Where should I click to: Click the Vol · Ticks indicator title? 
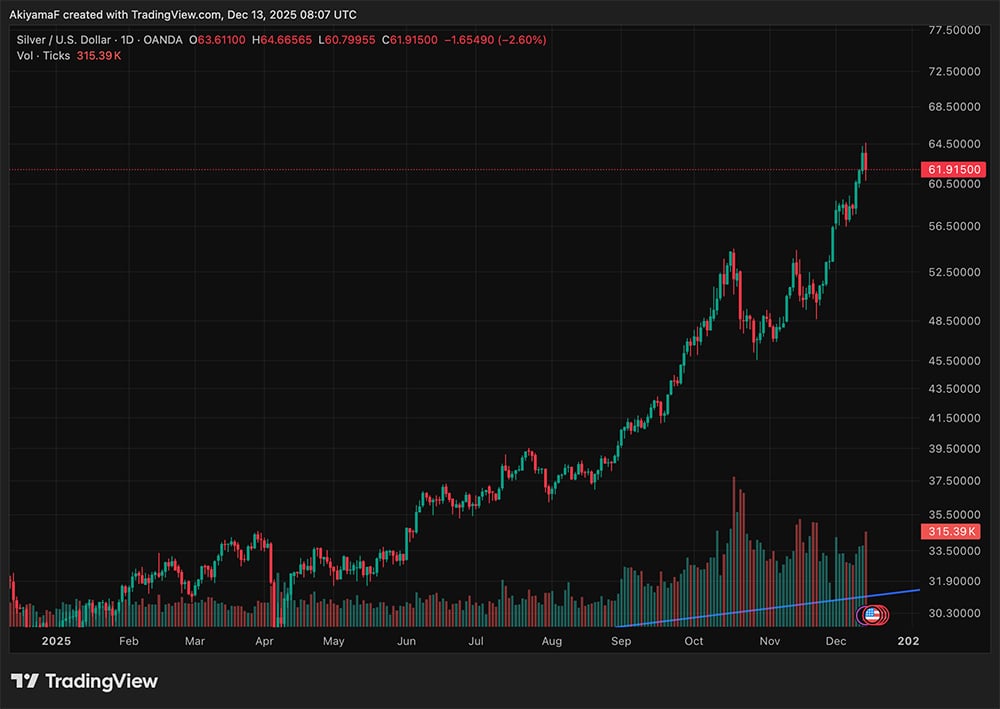42,56
